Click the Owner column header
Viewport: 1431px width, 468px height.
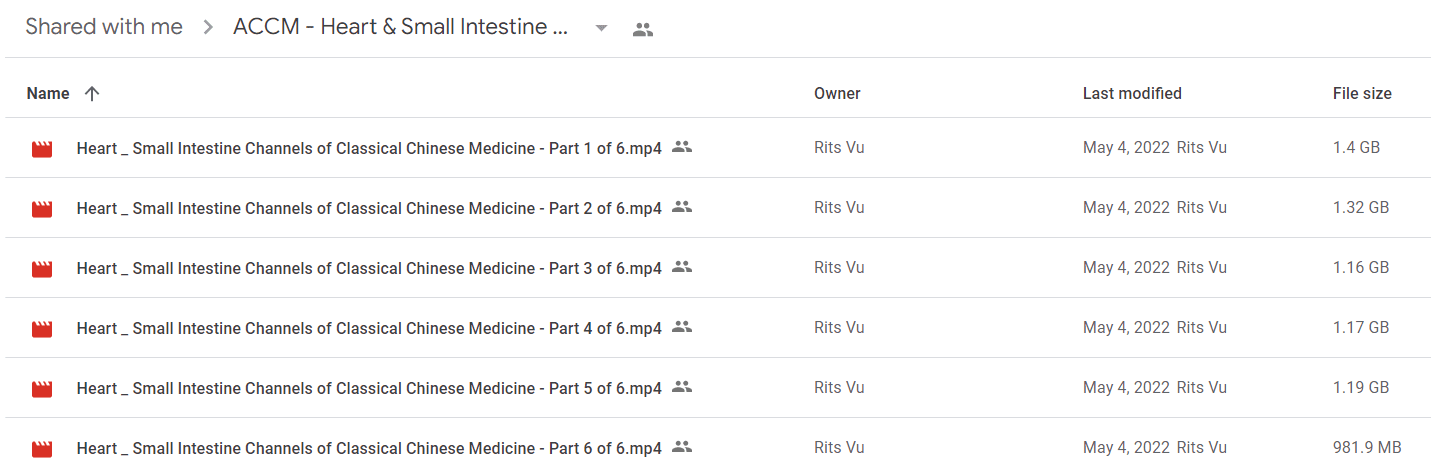[837, 93]
